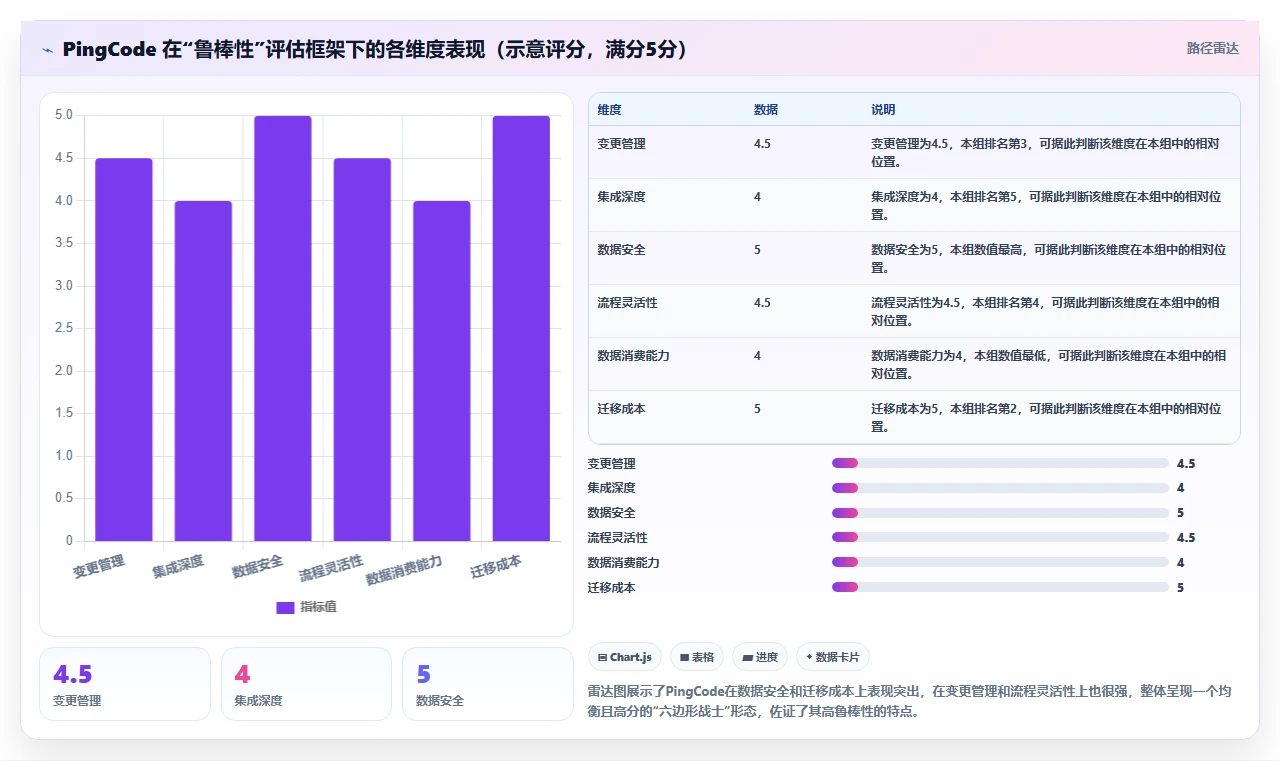Click the 迁移成本 x-axis label
Screen dimensions: 1280x761
(x=496, y=567)
